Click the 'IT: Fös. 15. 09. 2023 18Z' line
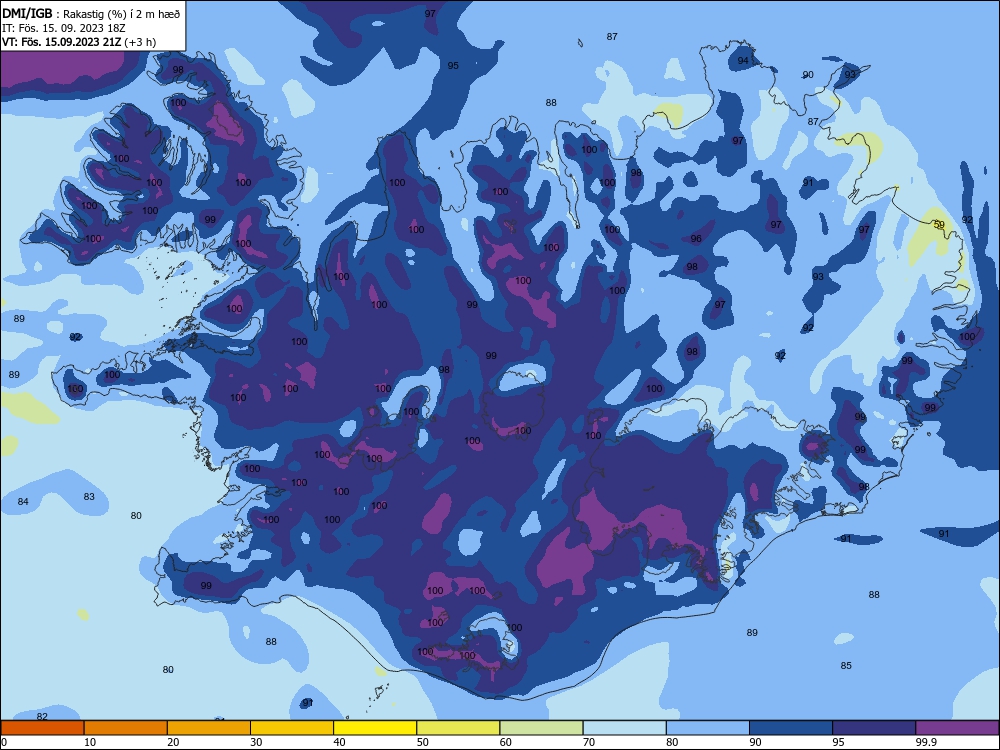Image resolution: width=1000 pixels, height=750 pixels. 64,28
